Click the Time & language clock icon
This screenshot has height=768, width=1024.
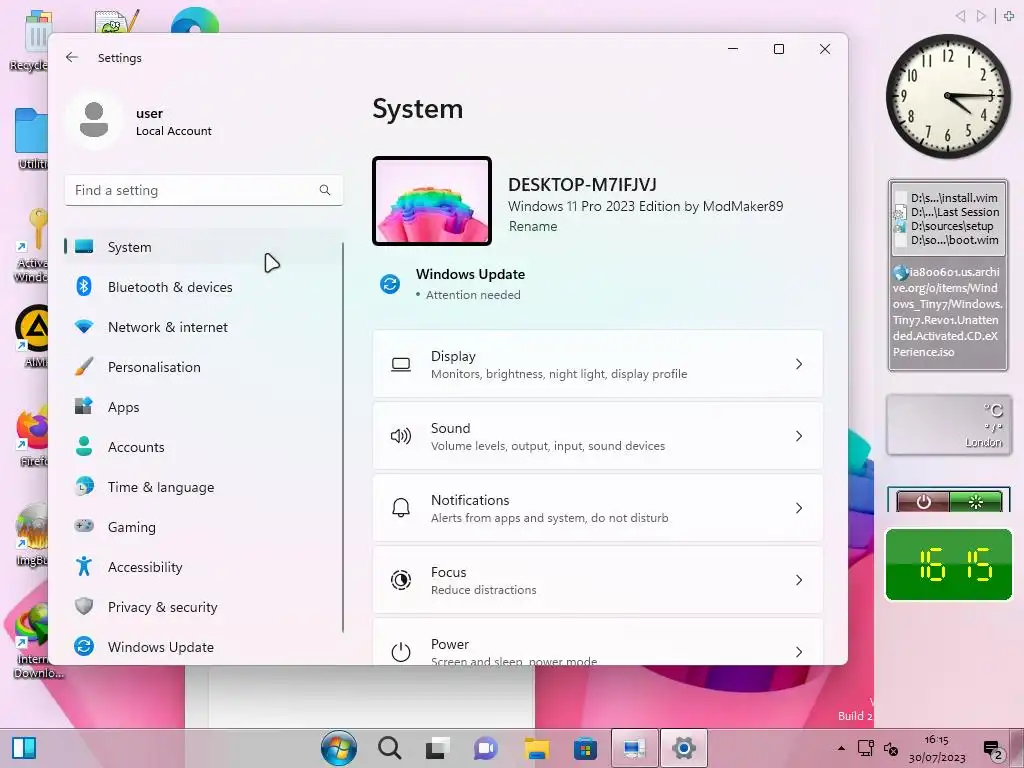tap(84, 487)
